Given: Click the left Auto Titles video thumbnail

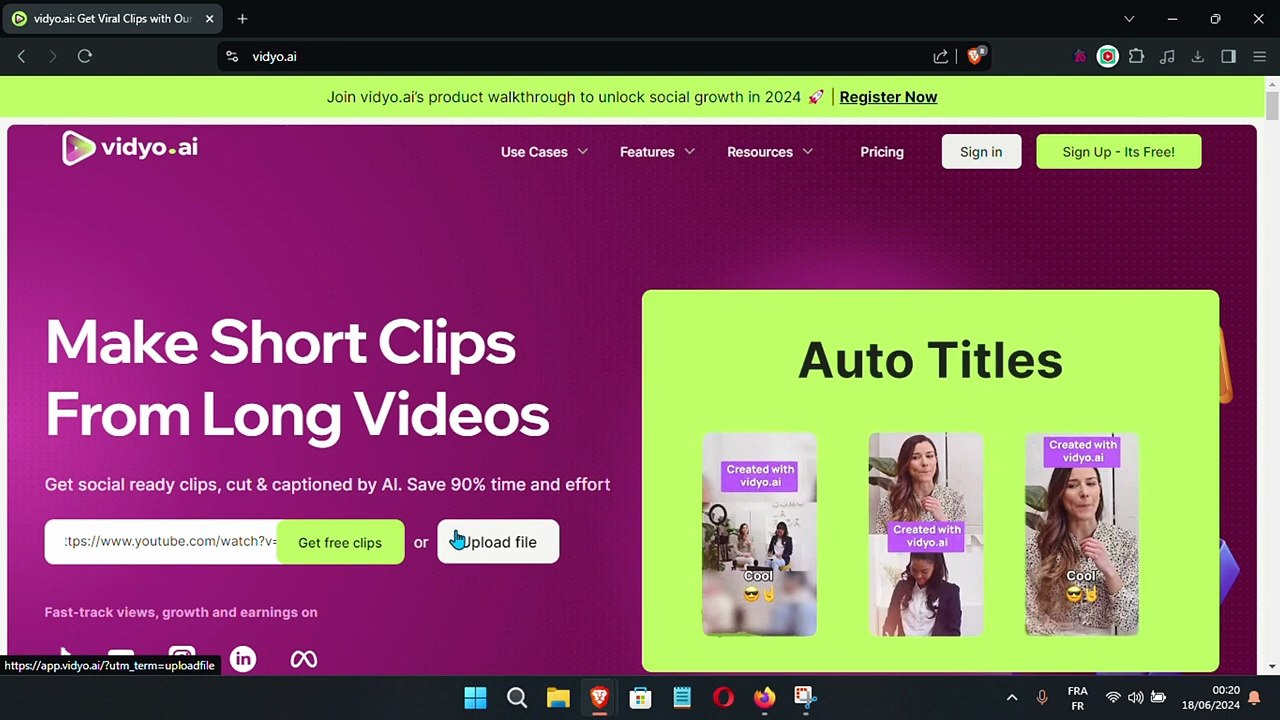Looking at the screenshot, I should 759,534.
